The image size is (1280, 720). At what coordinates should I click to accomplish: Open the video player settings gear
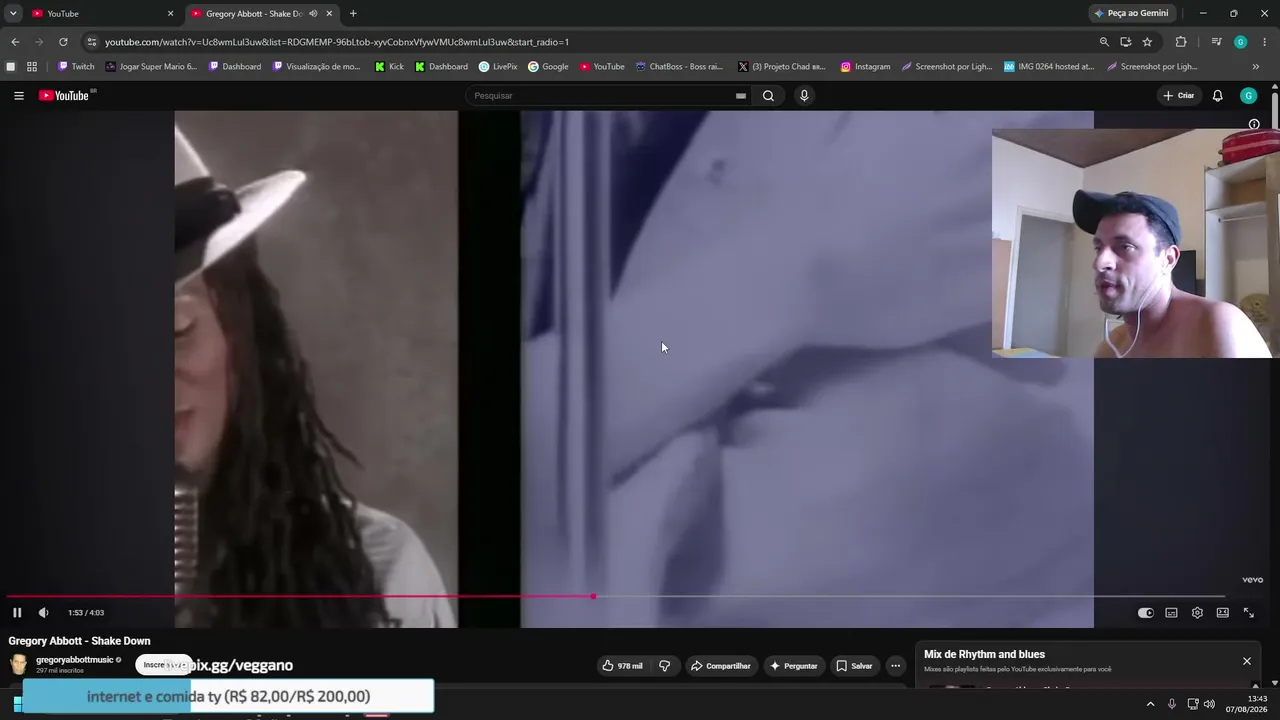pyautogui.click(x=1197, y=613)
